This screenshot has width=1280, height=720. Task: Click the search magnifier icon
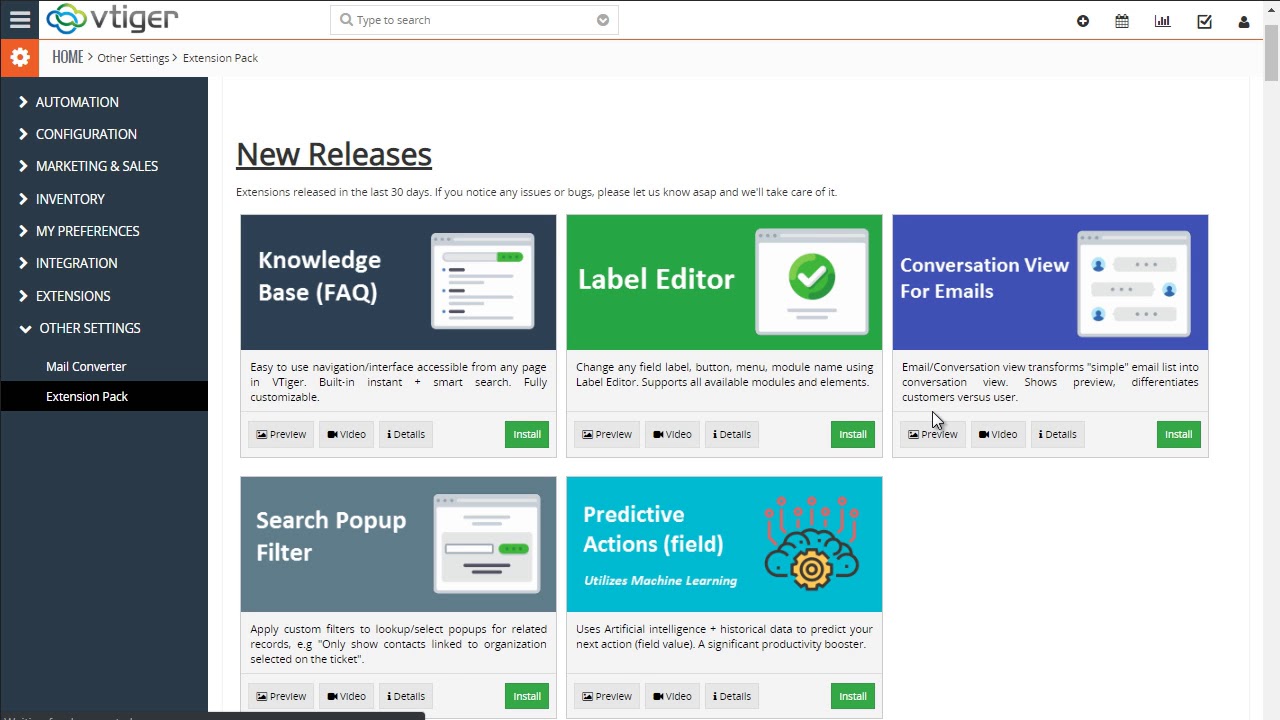346,20
